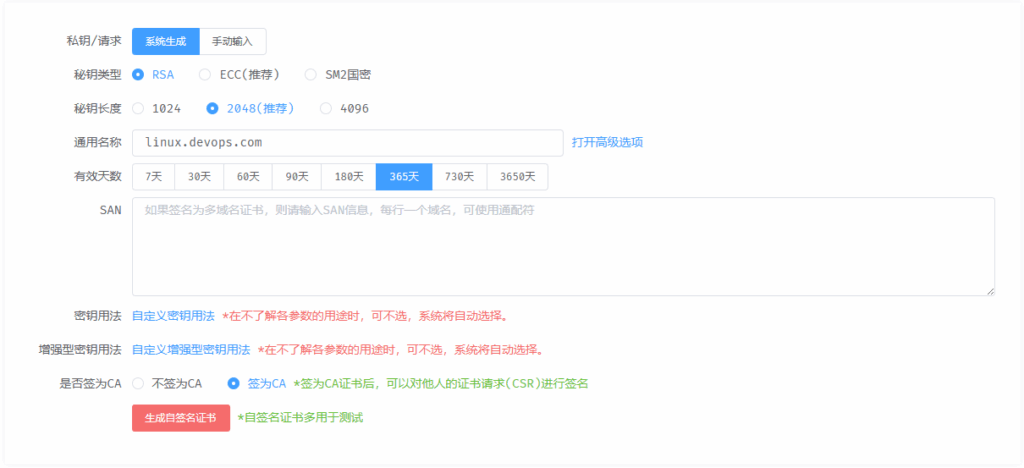Click the SAN text area resize handle
This screenshot has height=468, width=1024.
point(990,291)
